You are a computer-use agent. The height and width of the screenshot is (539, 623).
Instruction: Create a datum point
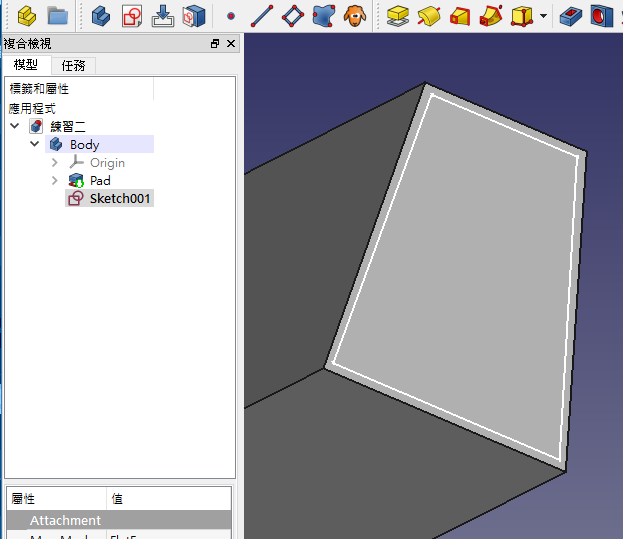231,16
